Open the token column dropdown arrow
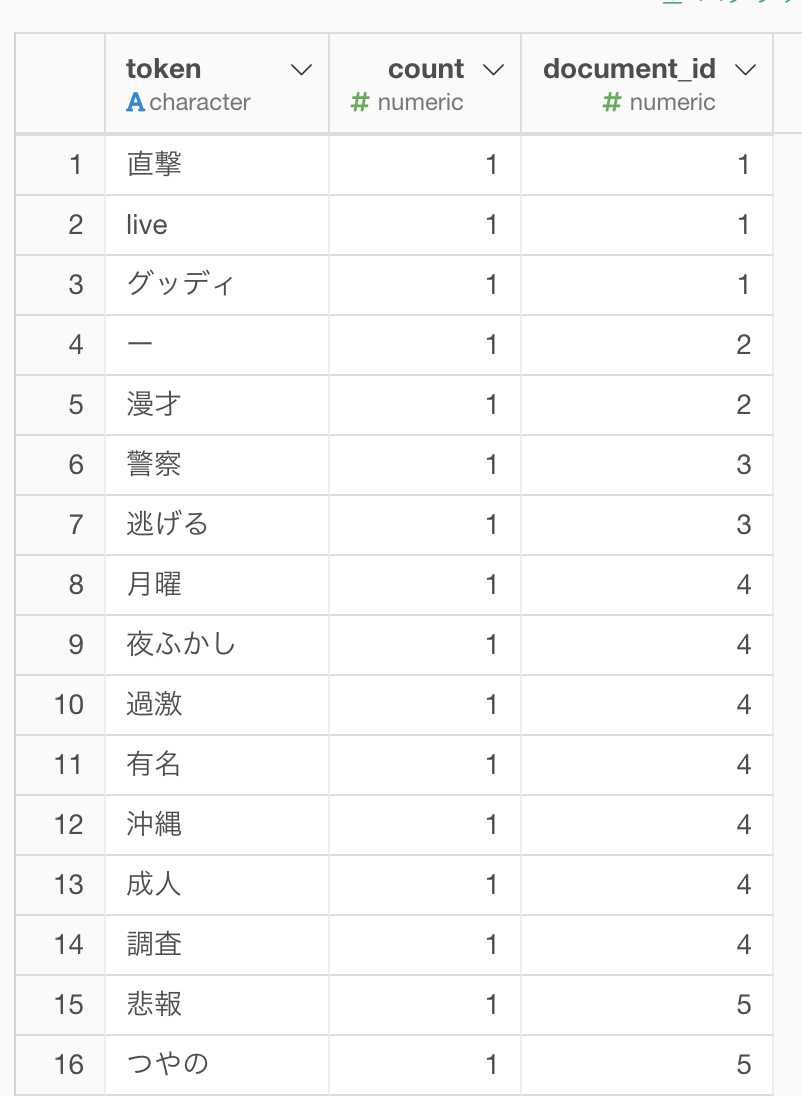The width and height of the screenshot is (802, 1096). [301, 70]
